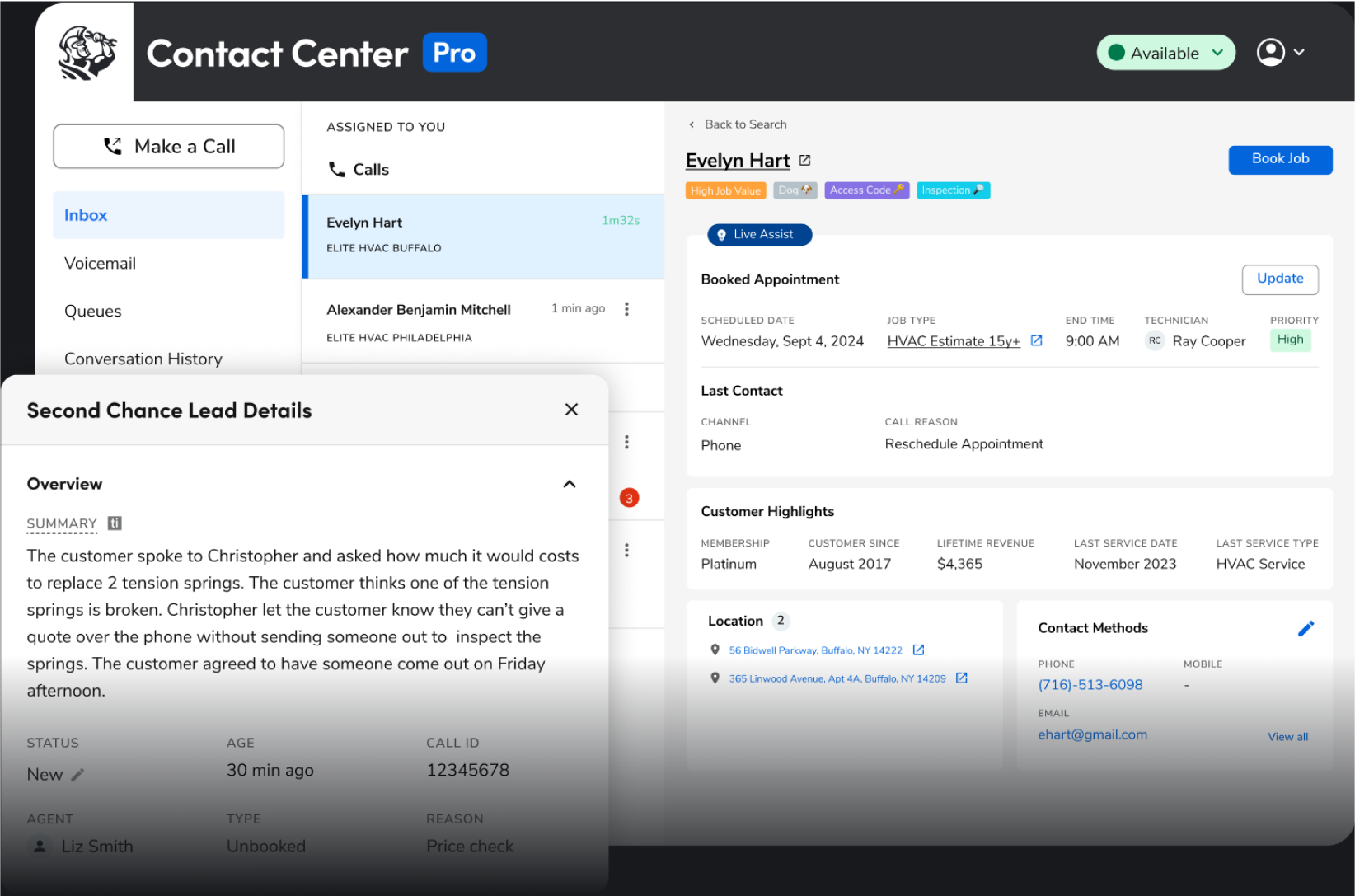
Task: Click the summary info icon next to SUMMARY
Action: click(x=115, y=523)
